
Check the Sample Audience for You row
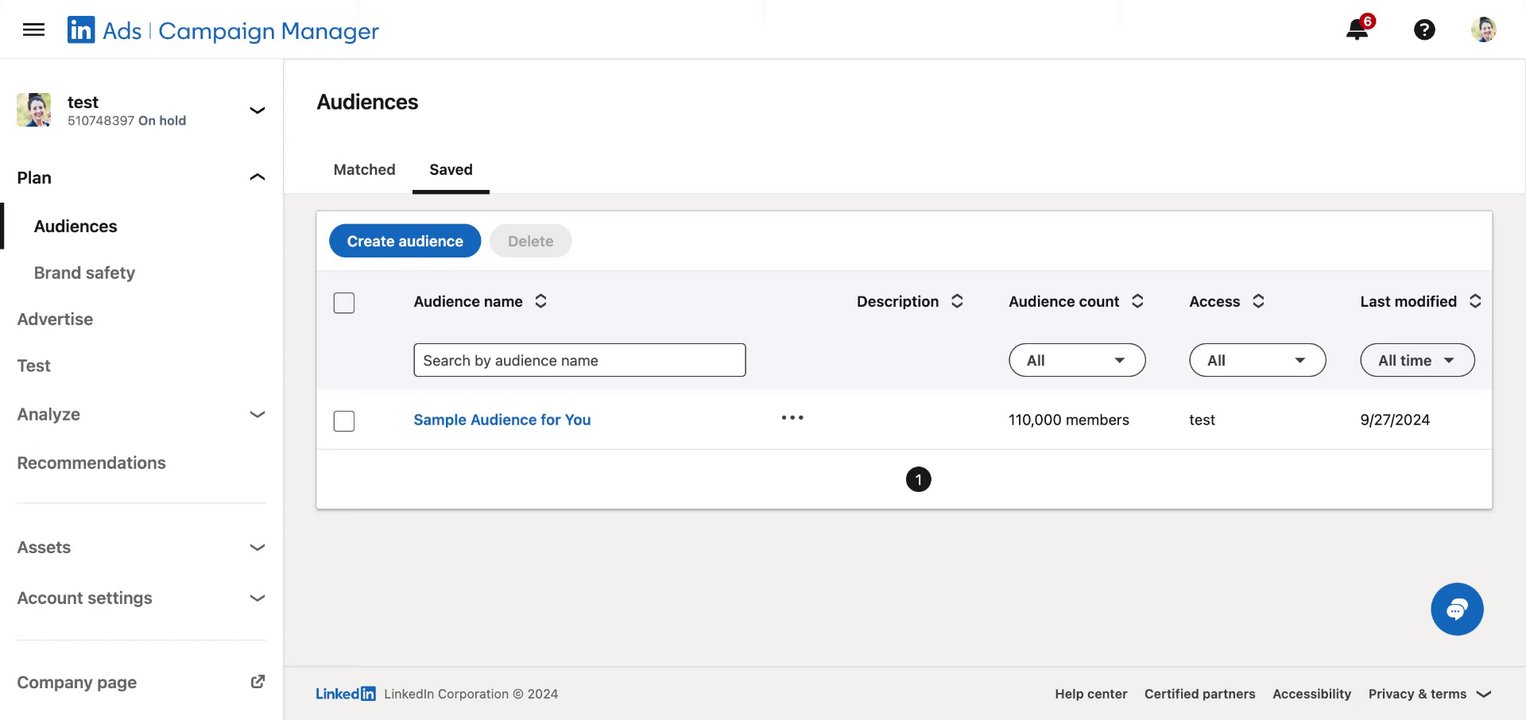click(x=344, y=421)
